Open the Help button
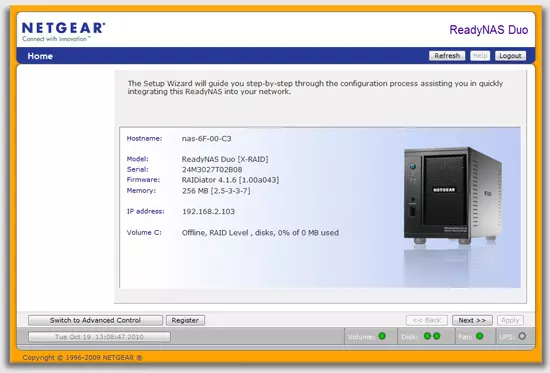 (x=480, y=56)
